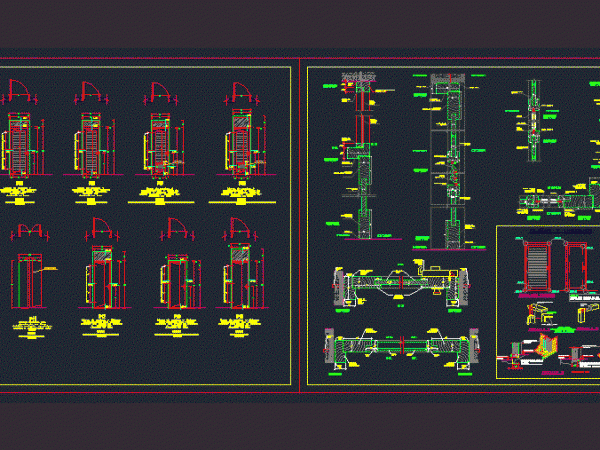Pick the third bottom-row door elevation
This screenshot has height=450, width=600.
[x=175, y=281]
